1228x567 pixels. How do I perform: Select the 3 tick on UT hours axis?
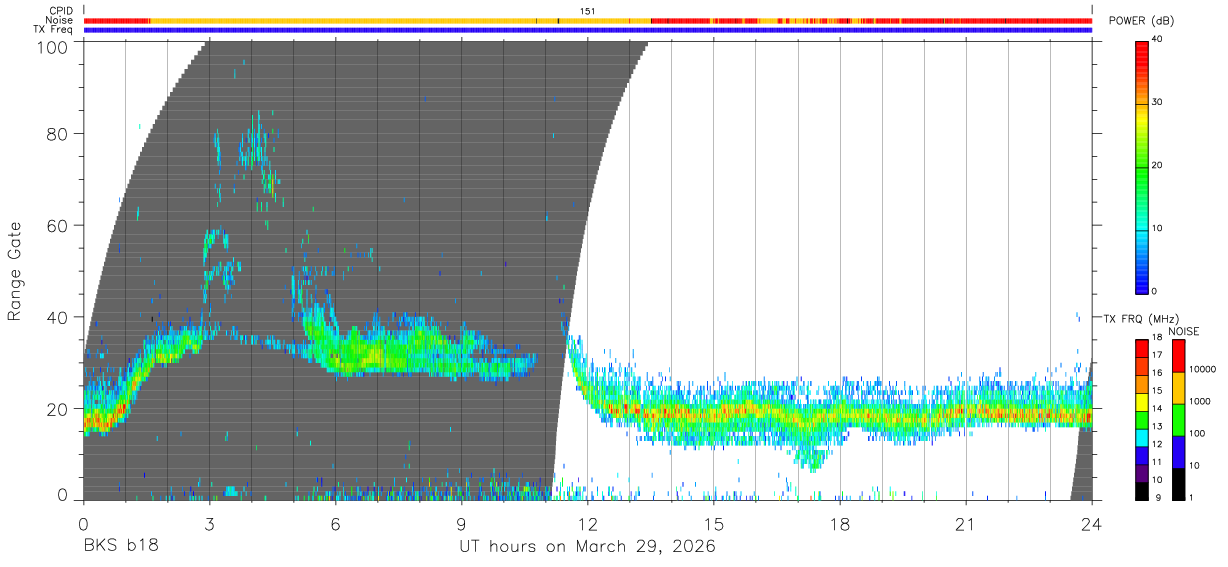[x=210, y=524]
